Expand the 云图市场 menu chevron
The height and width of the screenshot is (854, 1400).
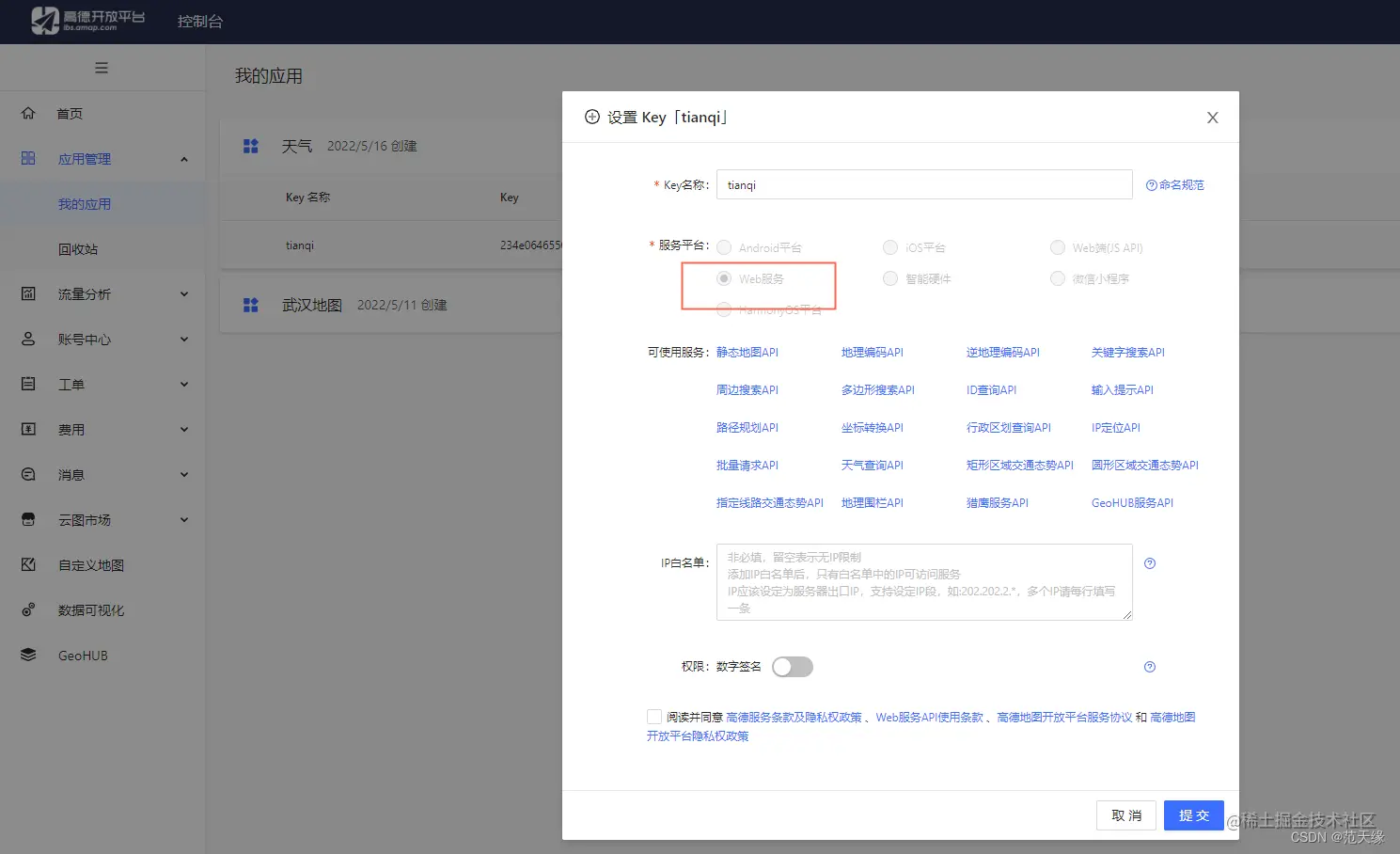(184, 519)
